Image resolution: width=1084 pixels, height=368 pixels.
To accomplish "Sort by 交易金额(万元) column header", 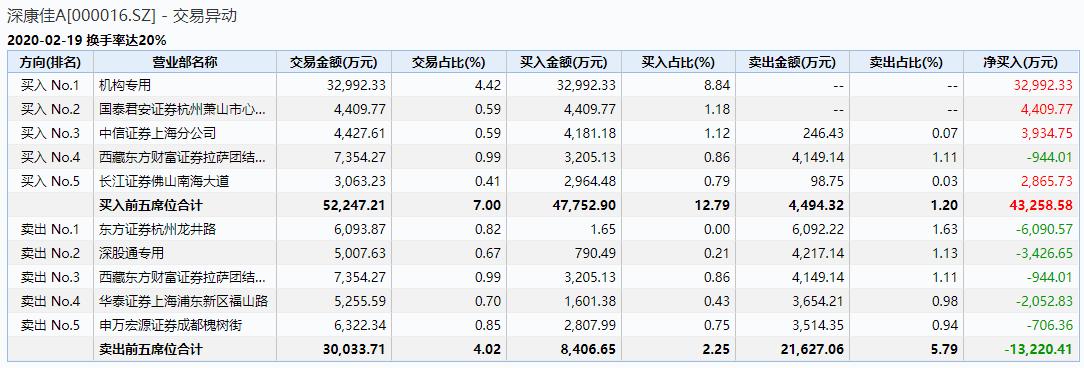I will pos(334,62).
